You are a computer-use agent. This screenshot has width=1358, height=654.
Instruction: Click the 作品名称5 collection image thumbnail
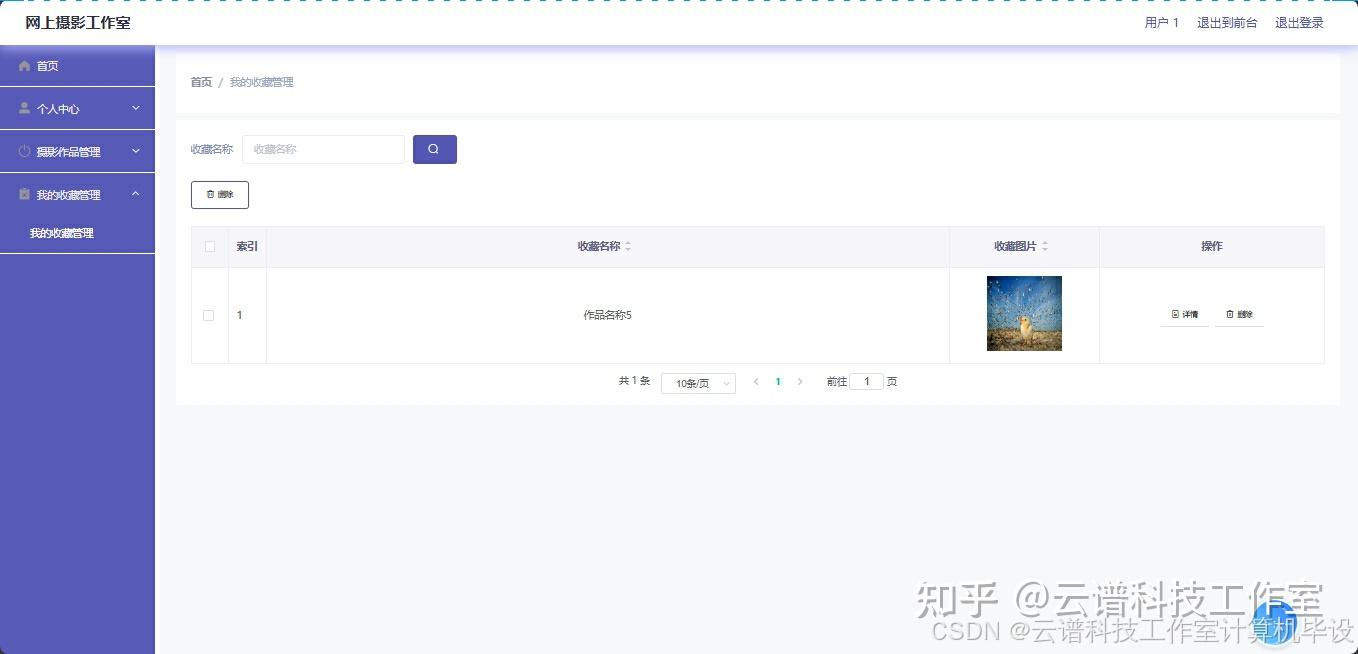[x=1024, y=313]
